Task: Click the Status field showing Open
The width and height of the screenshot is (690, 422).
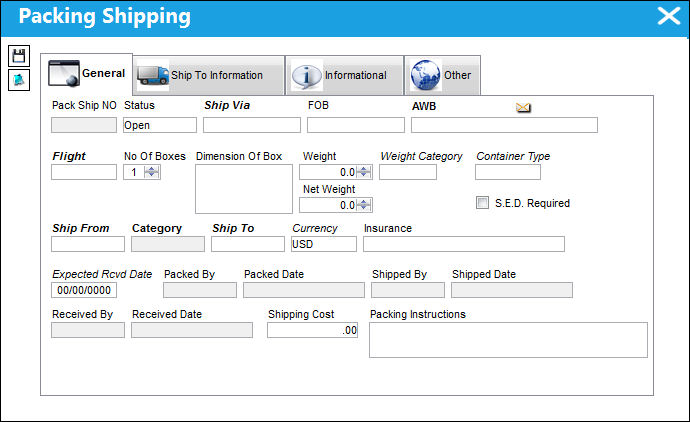Action: (x=160, y=125)
